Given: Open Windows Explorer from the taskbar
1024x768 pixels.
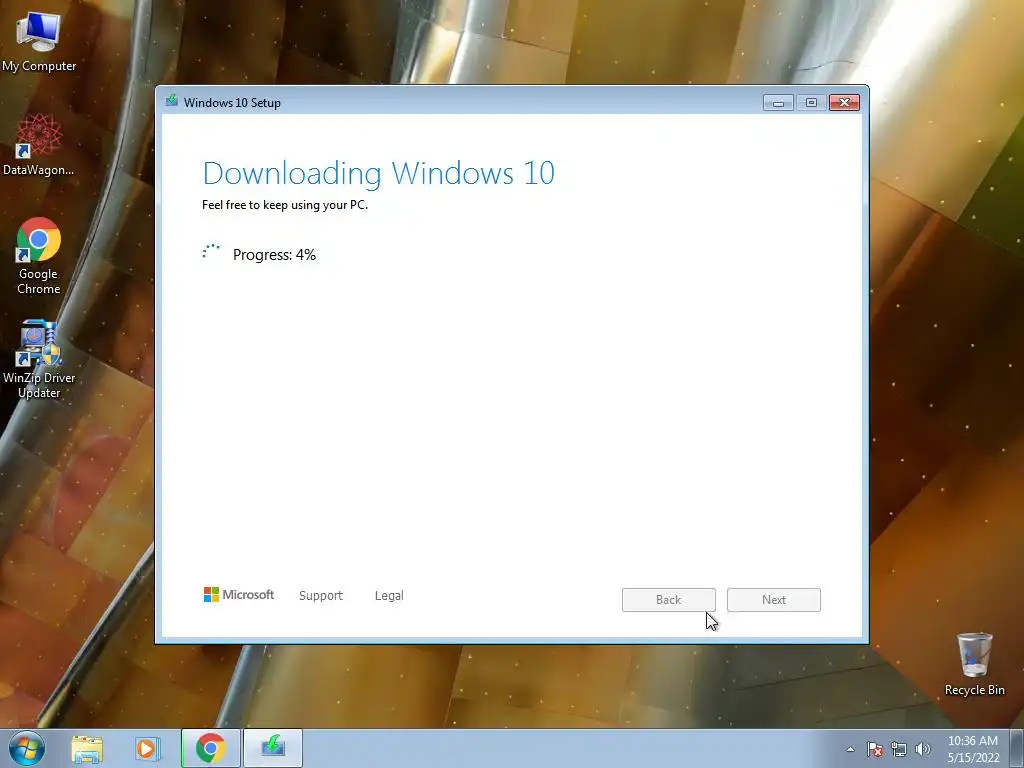Looking at the screenshot, I should pyautogui.click(x=88, y=748).
